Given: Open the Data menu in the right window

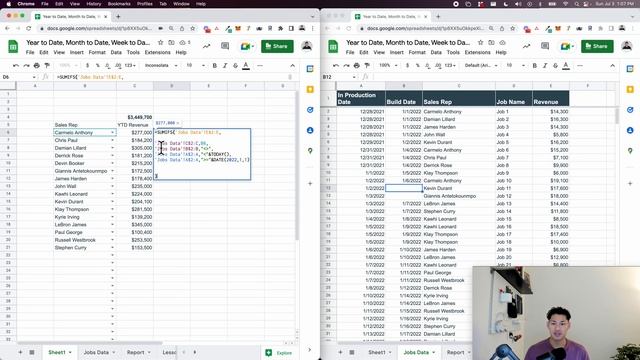Looking at the screenshot, I should point(436,52).
